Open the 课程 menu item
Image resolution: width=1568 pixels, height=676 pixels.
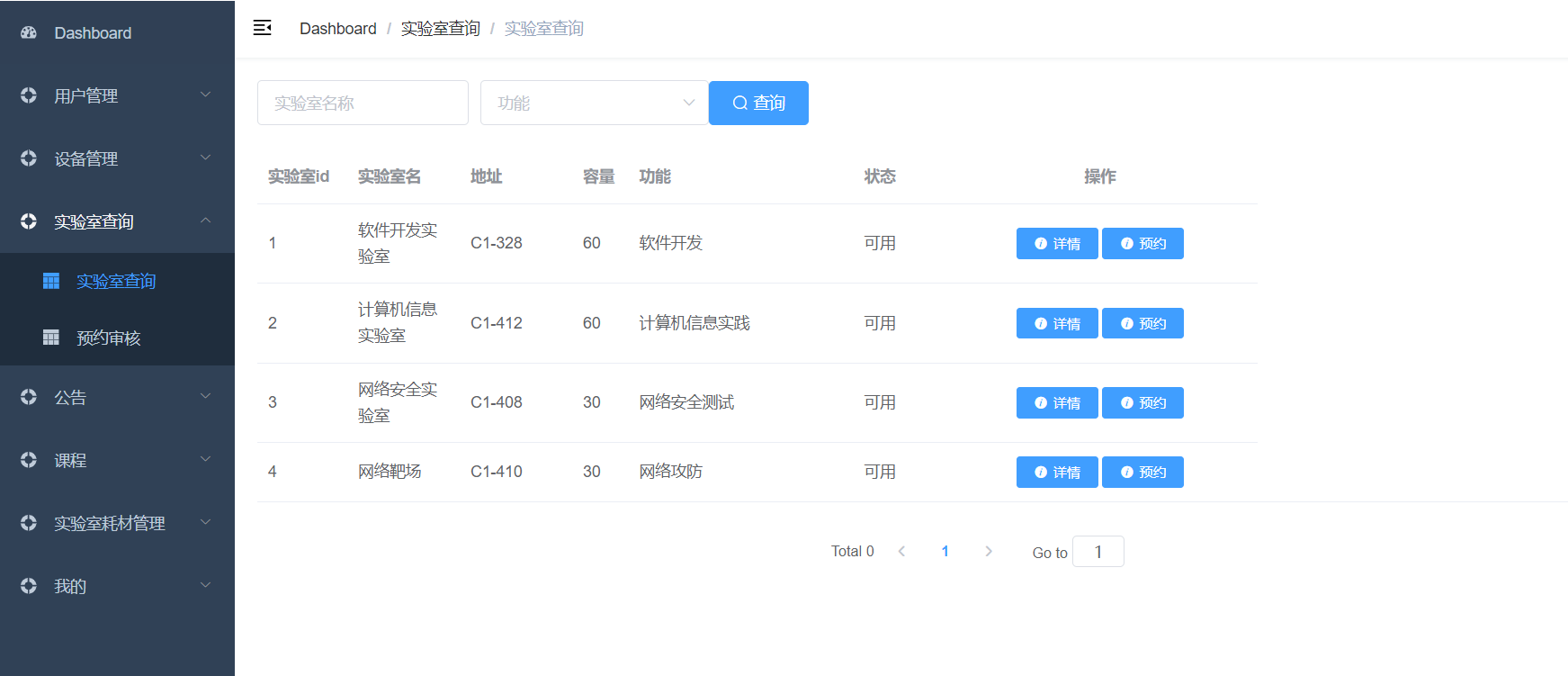(117, 460)
